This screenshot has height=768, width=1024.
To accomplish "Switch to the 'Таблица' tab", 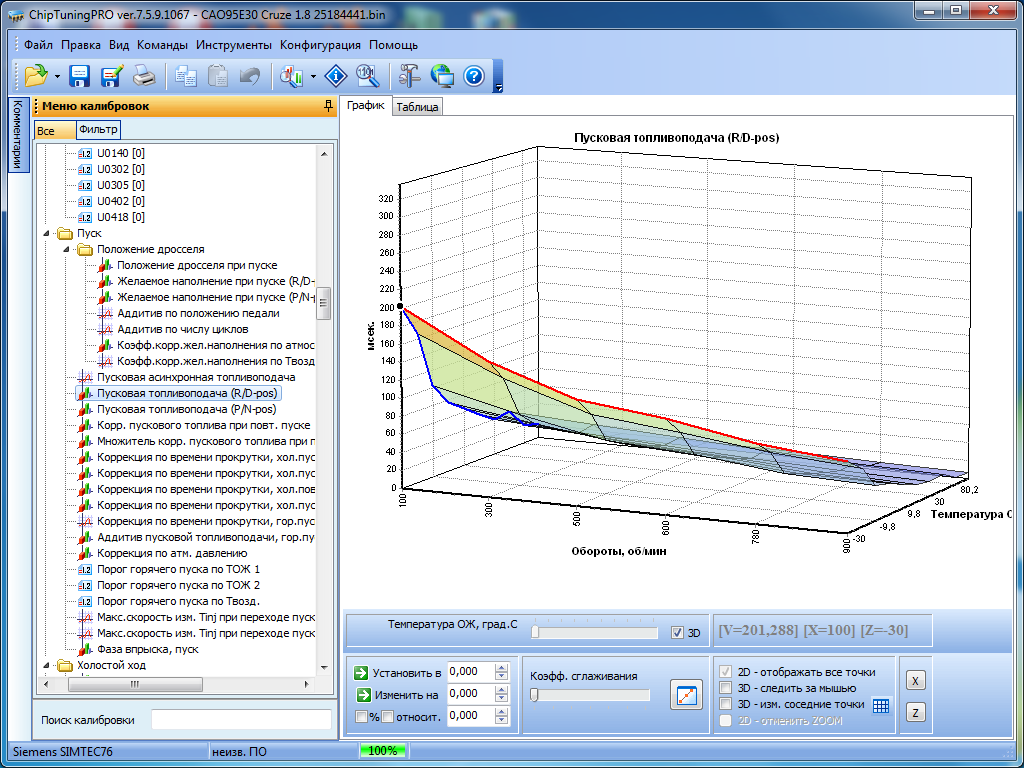I will pyautogui.click(x=416, y=107).
